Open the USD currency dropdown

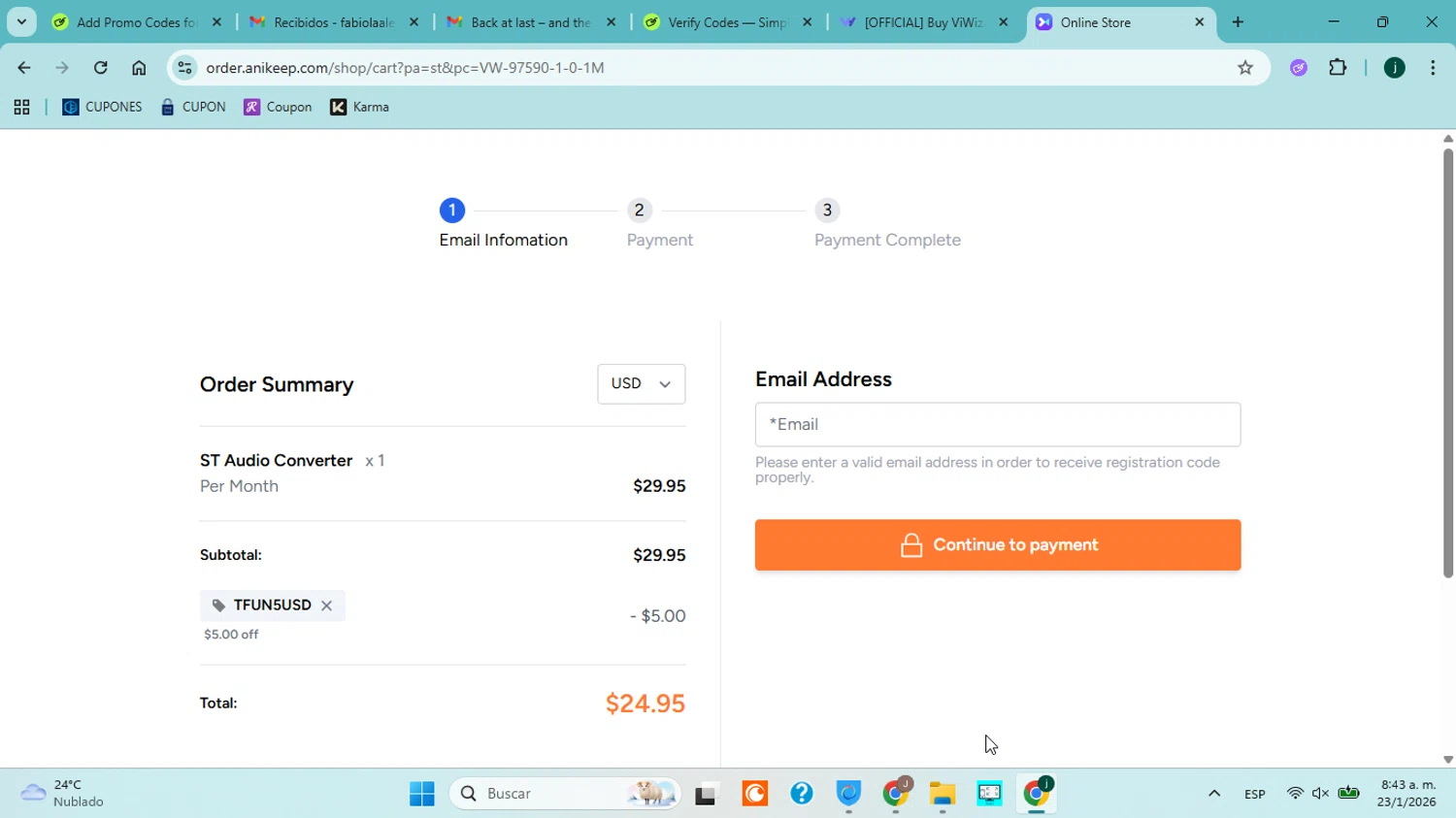641,383
